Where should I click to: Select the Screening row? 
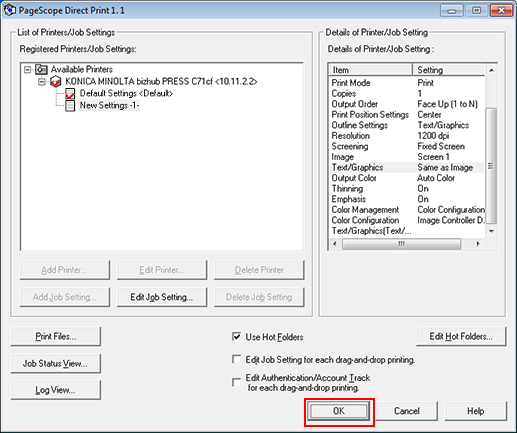pos(407,146)
